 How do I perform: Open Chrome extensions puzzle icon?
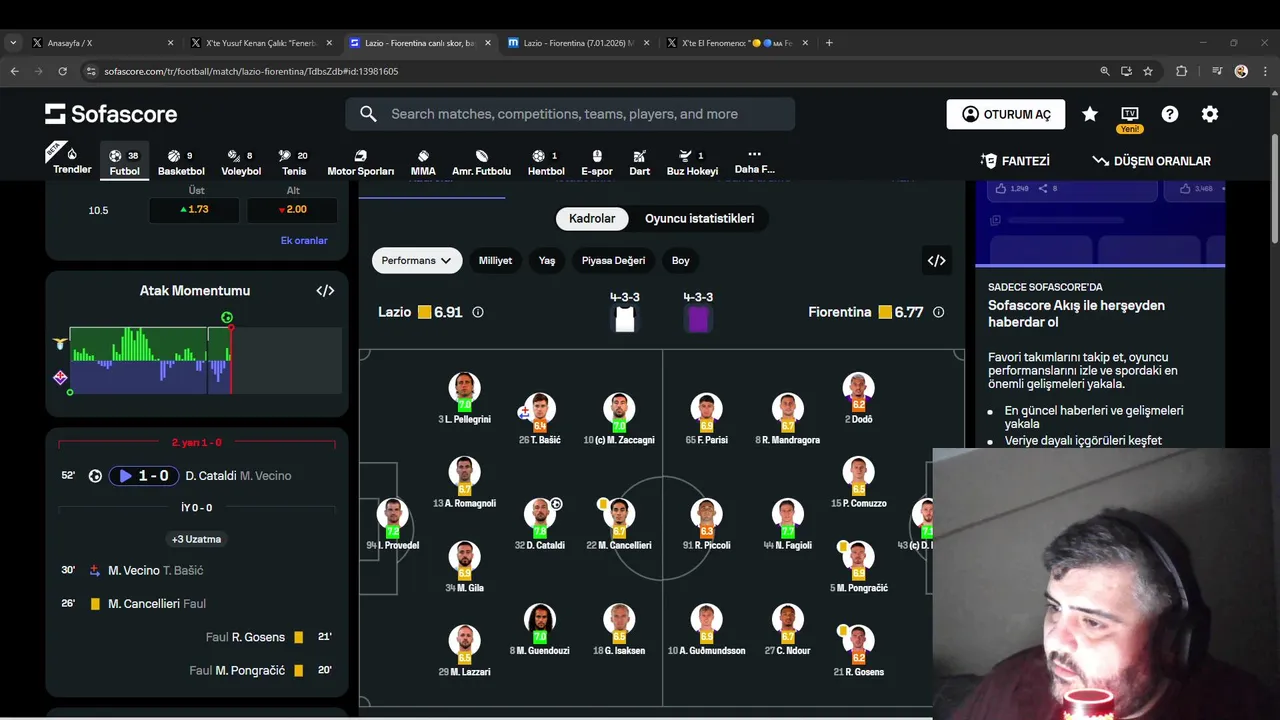1182,71
